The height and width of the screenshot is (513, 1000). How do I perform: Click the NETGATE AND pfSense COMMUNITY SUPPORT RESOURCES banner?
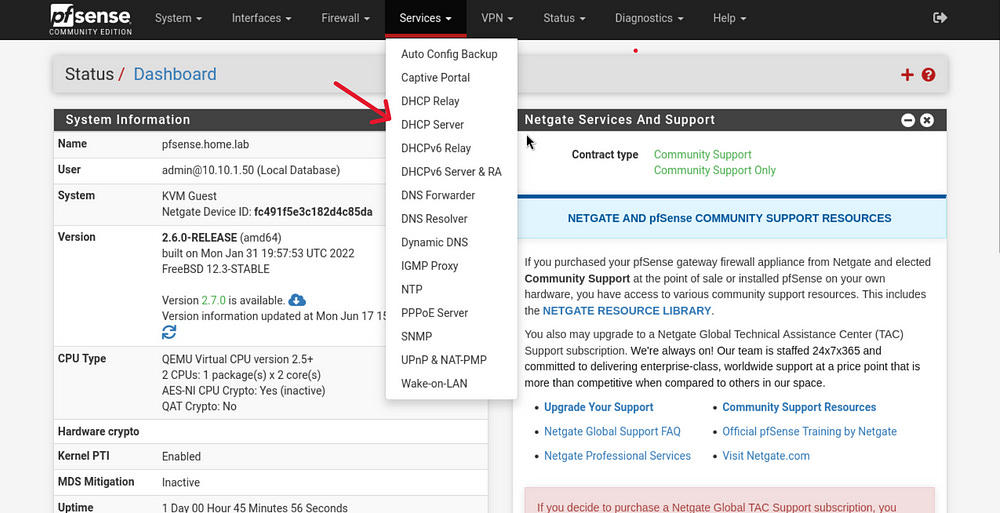[730, 218]
